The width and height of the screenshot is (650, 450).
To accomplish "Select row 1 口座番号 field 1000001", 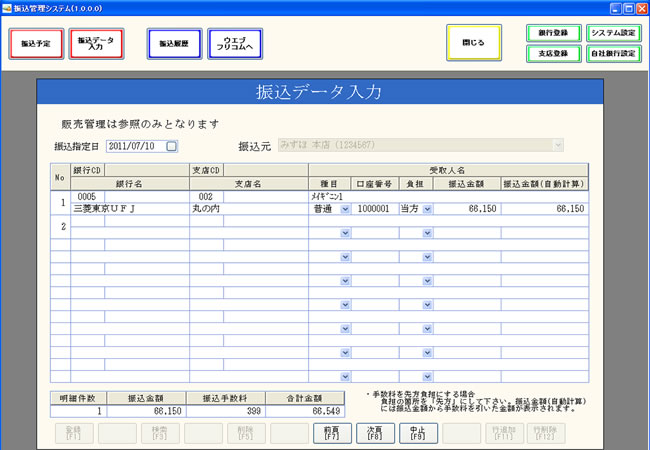I will coord(373,210).
